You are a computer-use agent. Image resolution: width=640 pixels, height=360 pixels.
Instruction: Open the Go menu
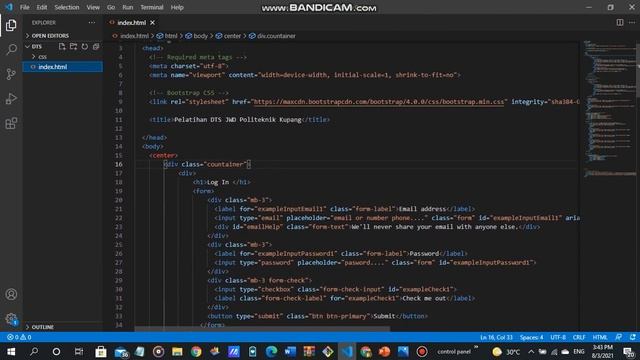coord(111,7)
